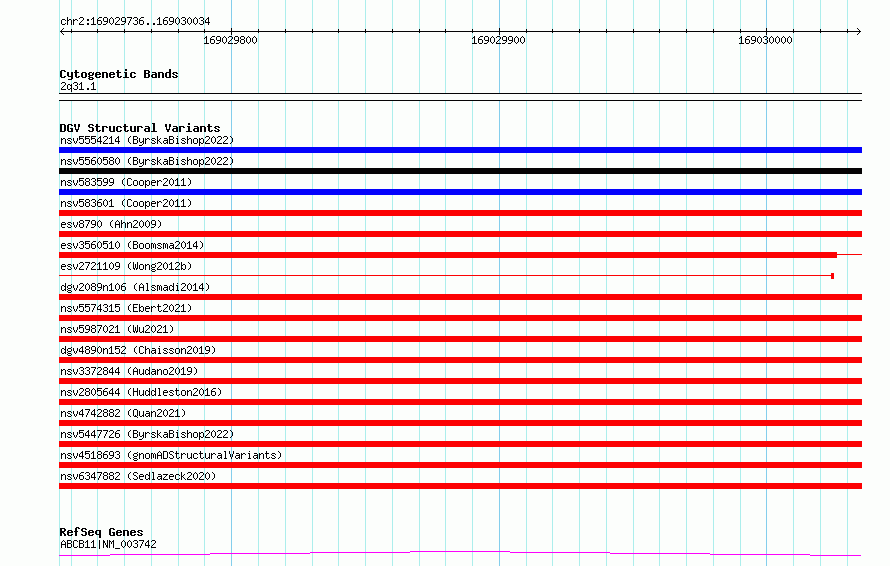Select the esv3560510 (Boomsma2014) variant label
The width and height of the screenshot is (890, 566).
pos(132,245)
